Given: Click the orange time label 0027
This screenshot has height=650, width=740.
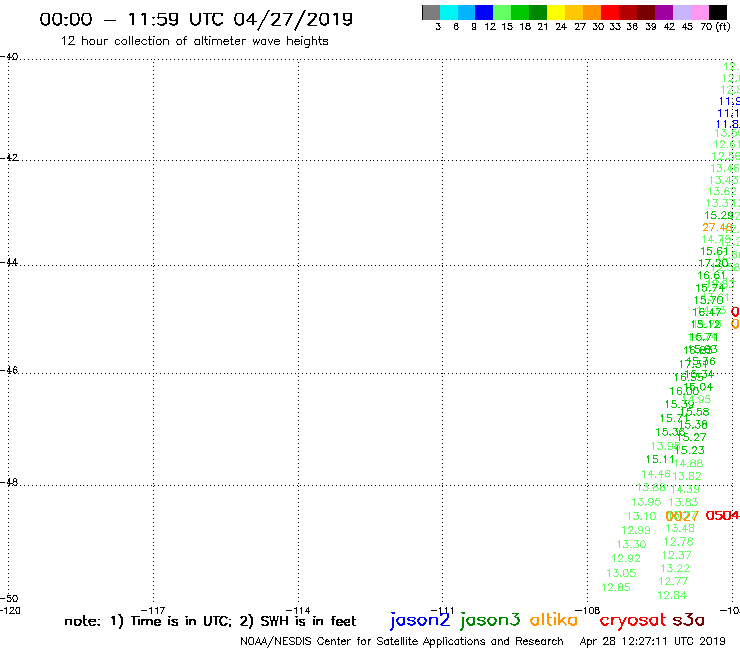Looking at the screenshot, I should 681,516.
